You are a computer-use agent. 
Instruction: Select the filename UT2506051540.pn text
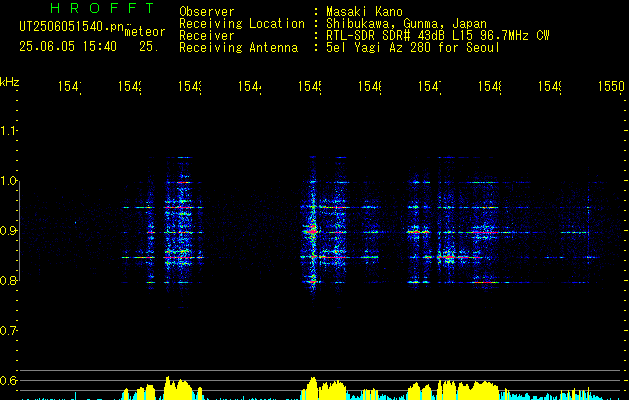tap(72, 27)
